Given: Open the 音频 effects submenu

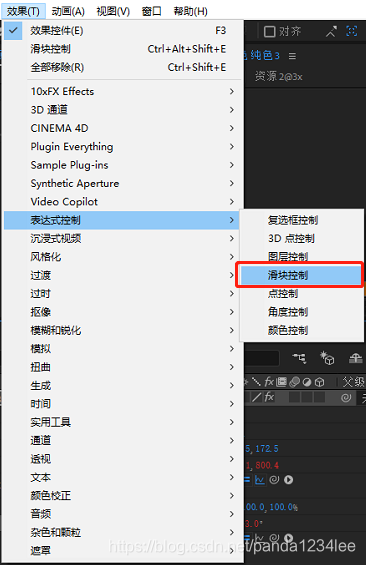Looking at the screenshot, I should click(122, 514).
